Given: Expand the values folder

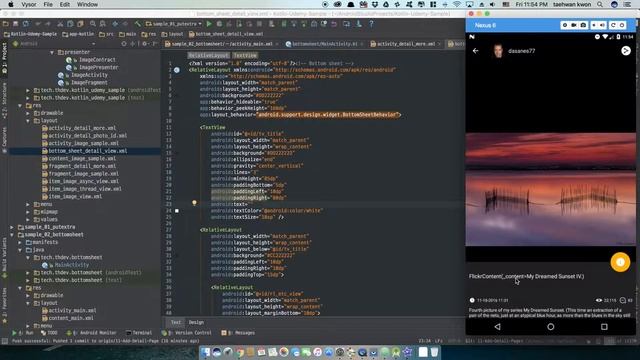Looking at the screenshot, I should point(28,220).
